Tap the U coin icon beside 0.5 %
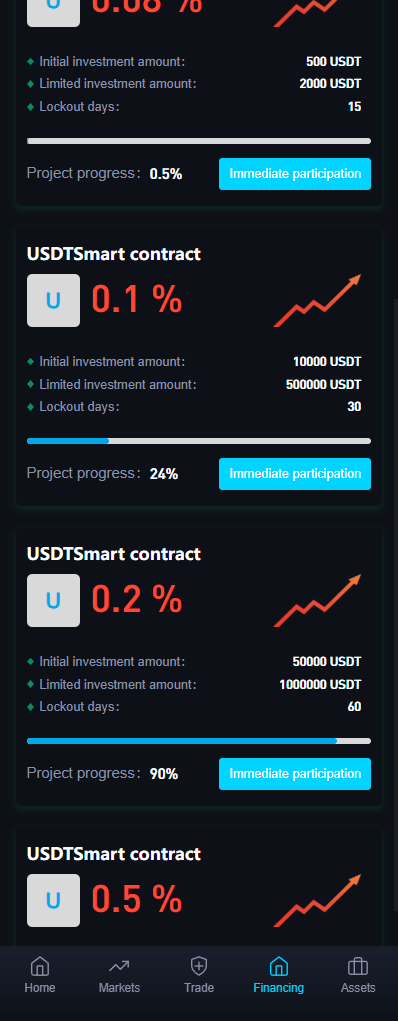The height and width of the screenshot is (1021, 398). [53, 901]
